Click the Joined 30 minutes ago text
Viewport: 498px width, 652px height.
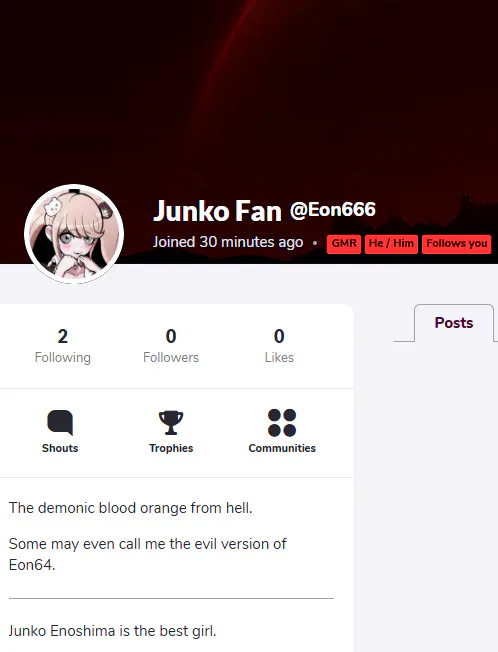click(228, 242)
